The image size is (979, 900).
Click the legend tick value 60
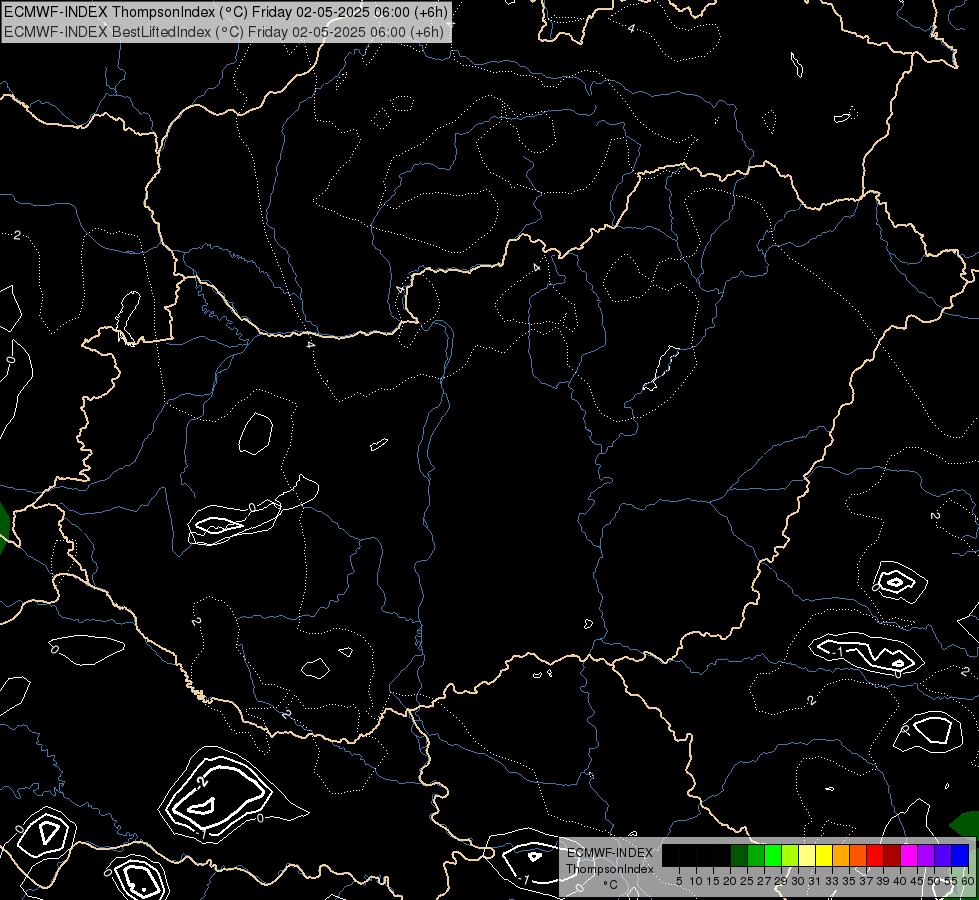coord(968,881)
